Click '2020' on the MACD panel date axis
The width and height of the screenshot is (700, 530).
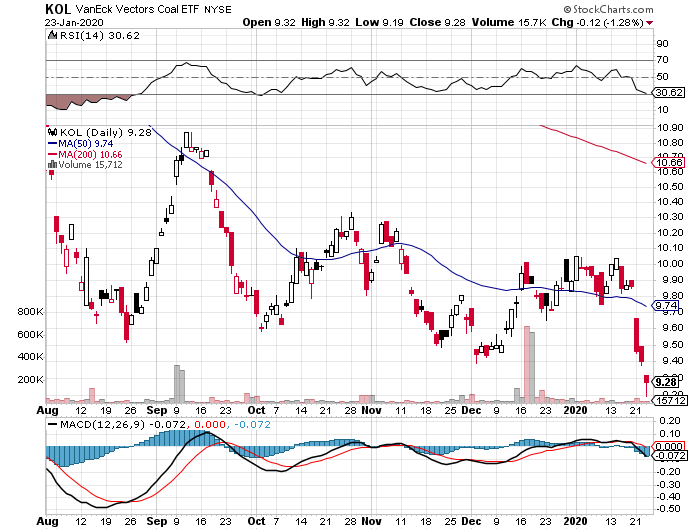(x=575, y=521)
